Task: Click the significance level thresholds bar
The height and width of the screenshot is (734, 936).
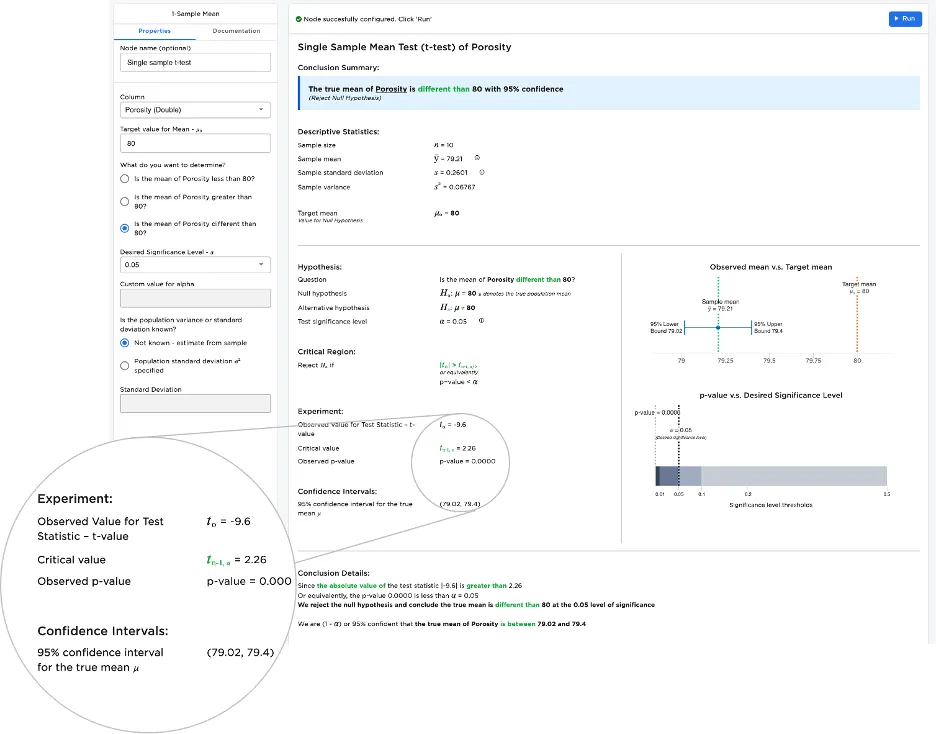Action: (770, 477)
